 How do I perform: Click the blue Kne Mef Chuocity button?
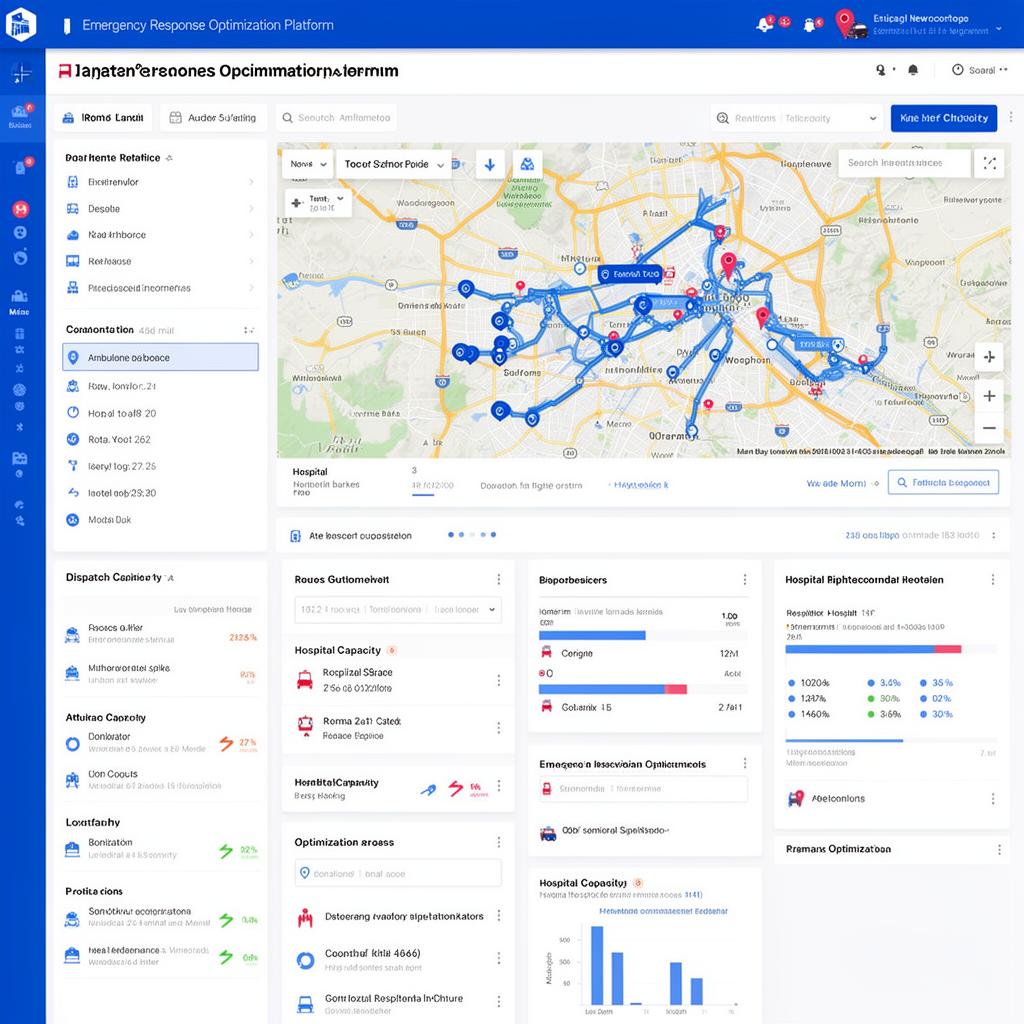coord(944,118)
